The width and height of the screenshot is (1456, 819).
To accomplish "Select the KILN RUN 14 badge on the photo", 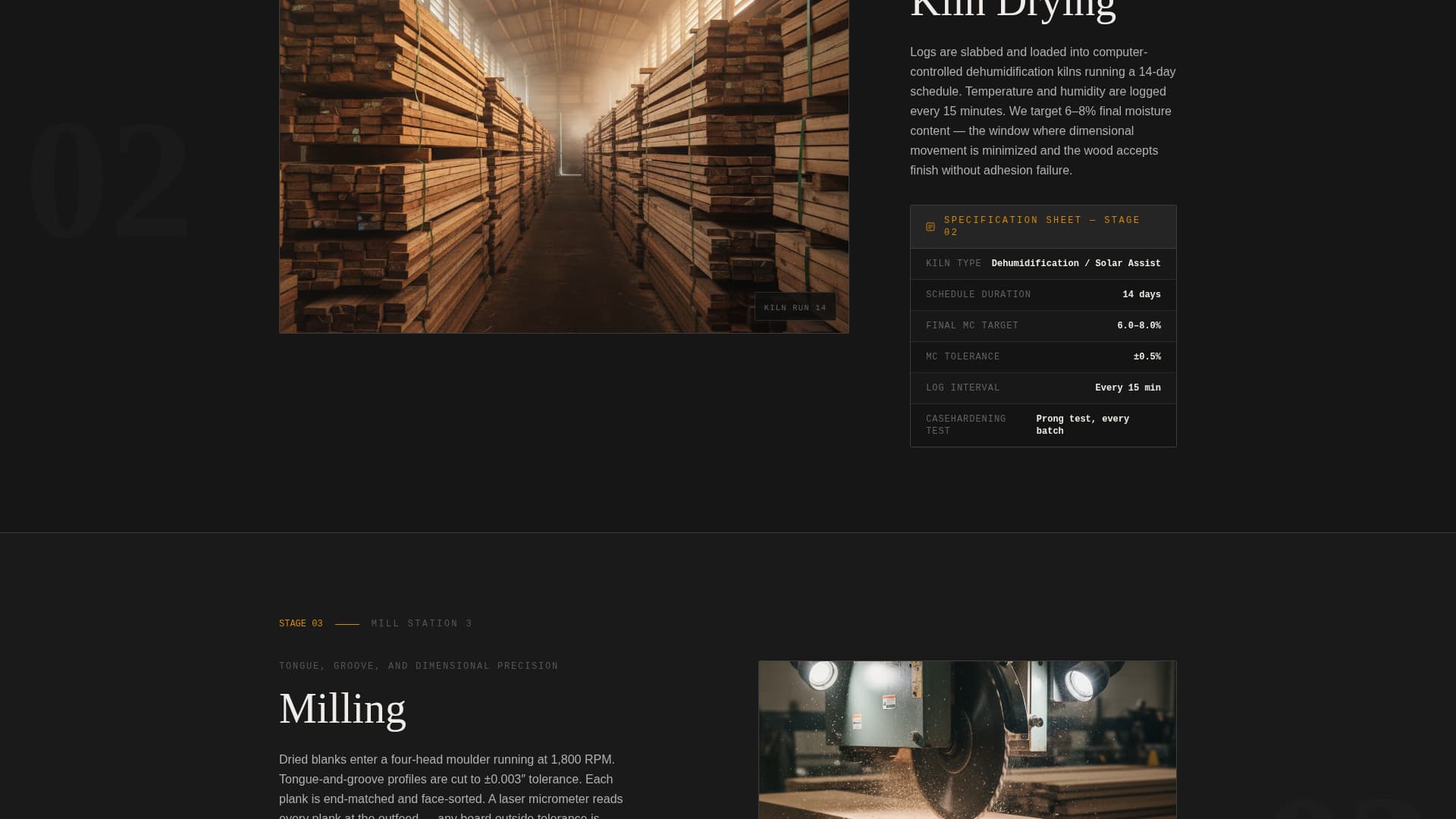I will pos(795,307).
